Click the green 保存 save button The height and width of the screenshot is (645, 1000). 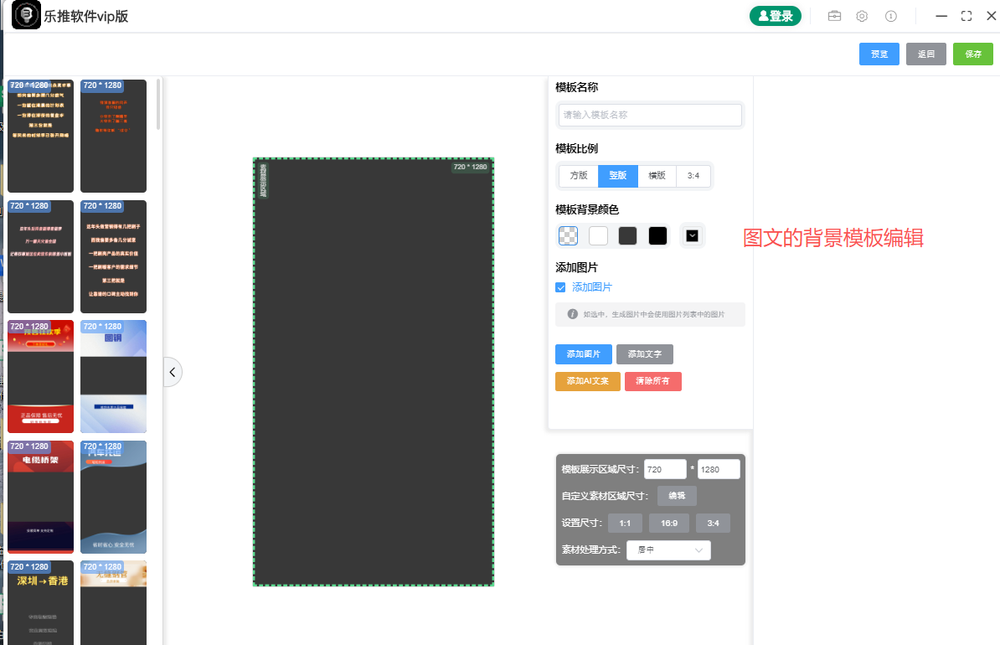[972, 53]
